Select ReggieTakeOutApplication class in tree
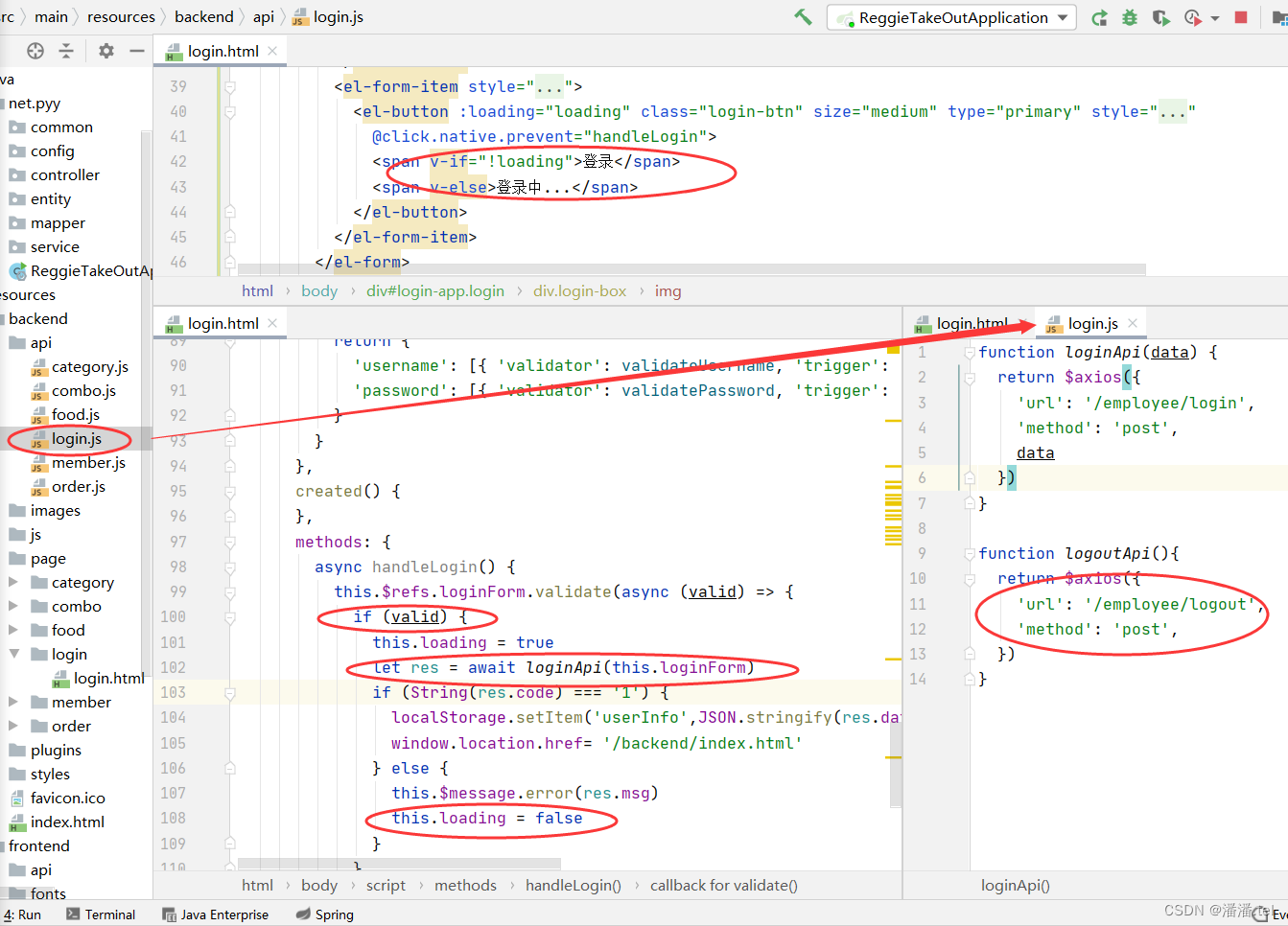1288x926 pixels. pyautogui.click(x=81, y=271)
